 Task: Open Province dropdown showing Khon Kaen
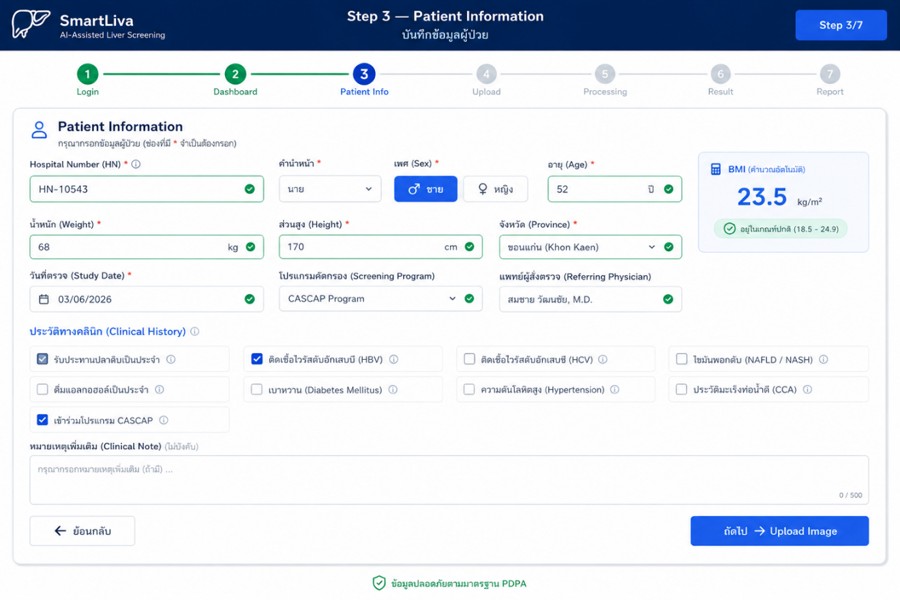[x=591, y=247]
